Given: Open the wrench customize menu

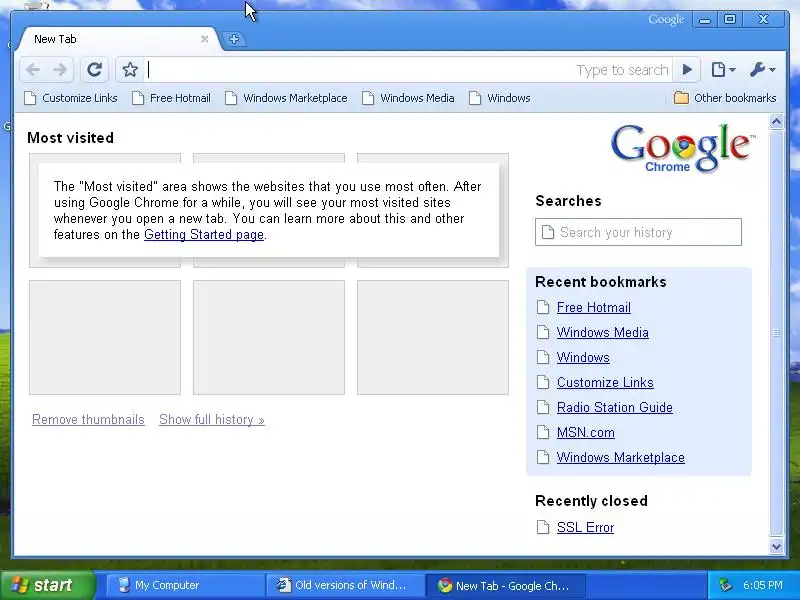Looking at the screenshot, I should [763, 69].
